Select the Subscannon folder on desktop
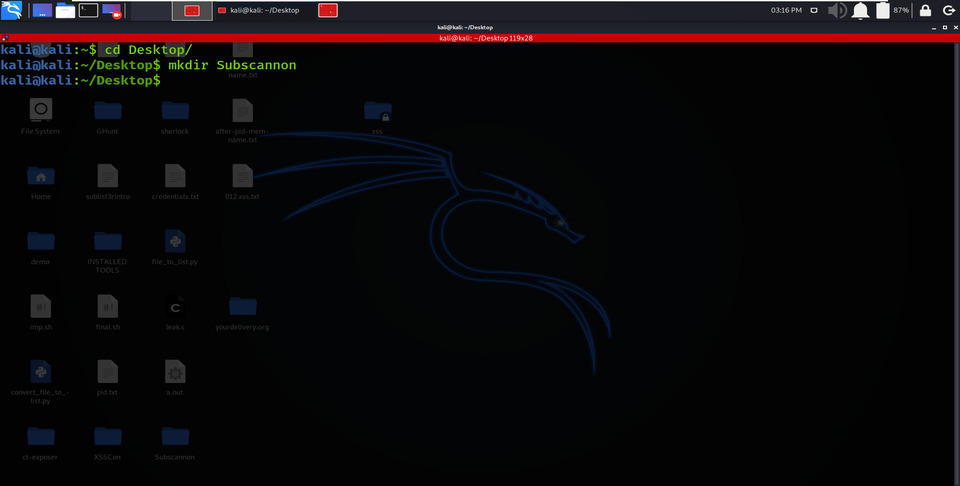The height and width of the screenshot is (486, 960). 175,443
